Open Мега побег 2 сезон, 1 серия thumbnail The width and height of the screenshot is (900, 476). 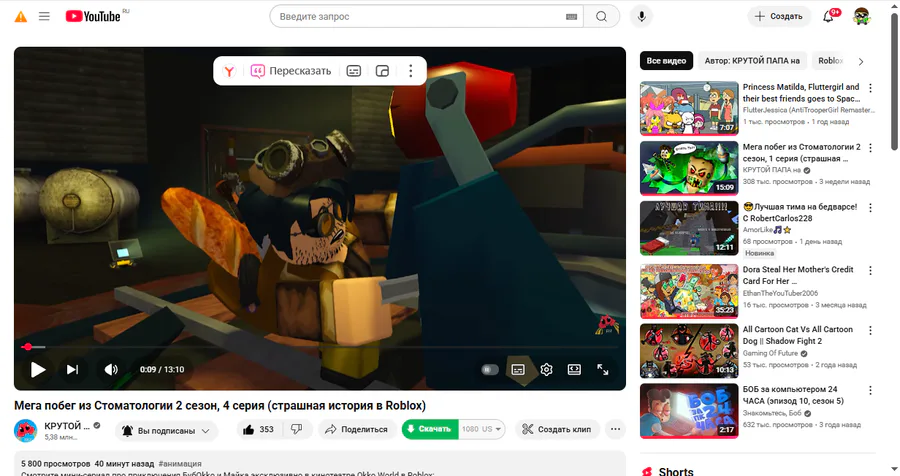[689, 168]
